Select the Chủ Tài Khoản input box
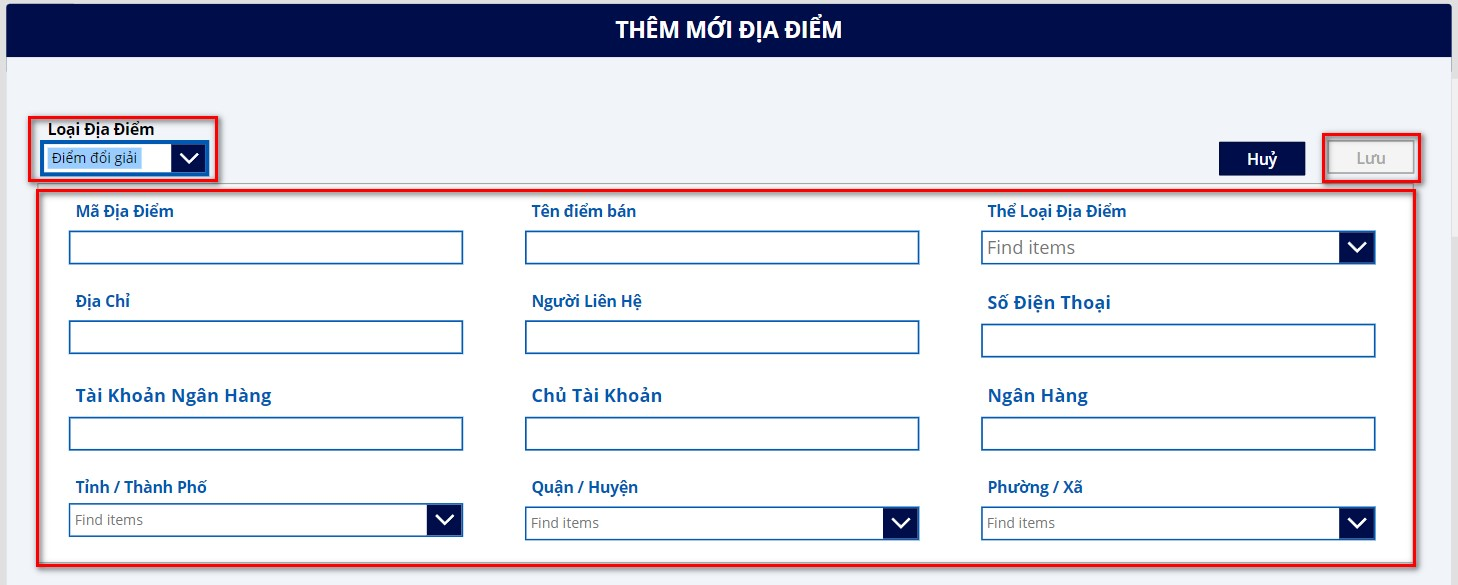1458x585 pixels. coord(721,434)
